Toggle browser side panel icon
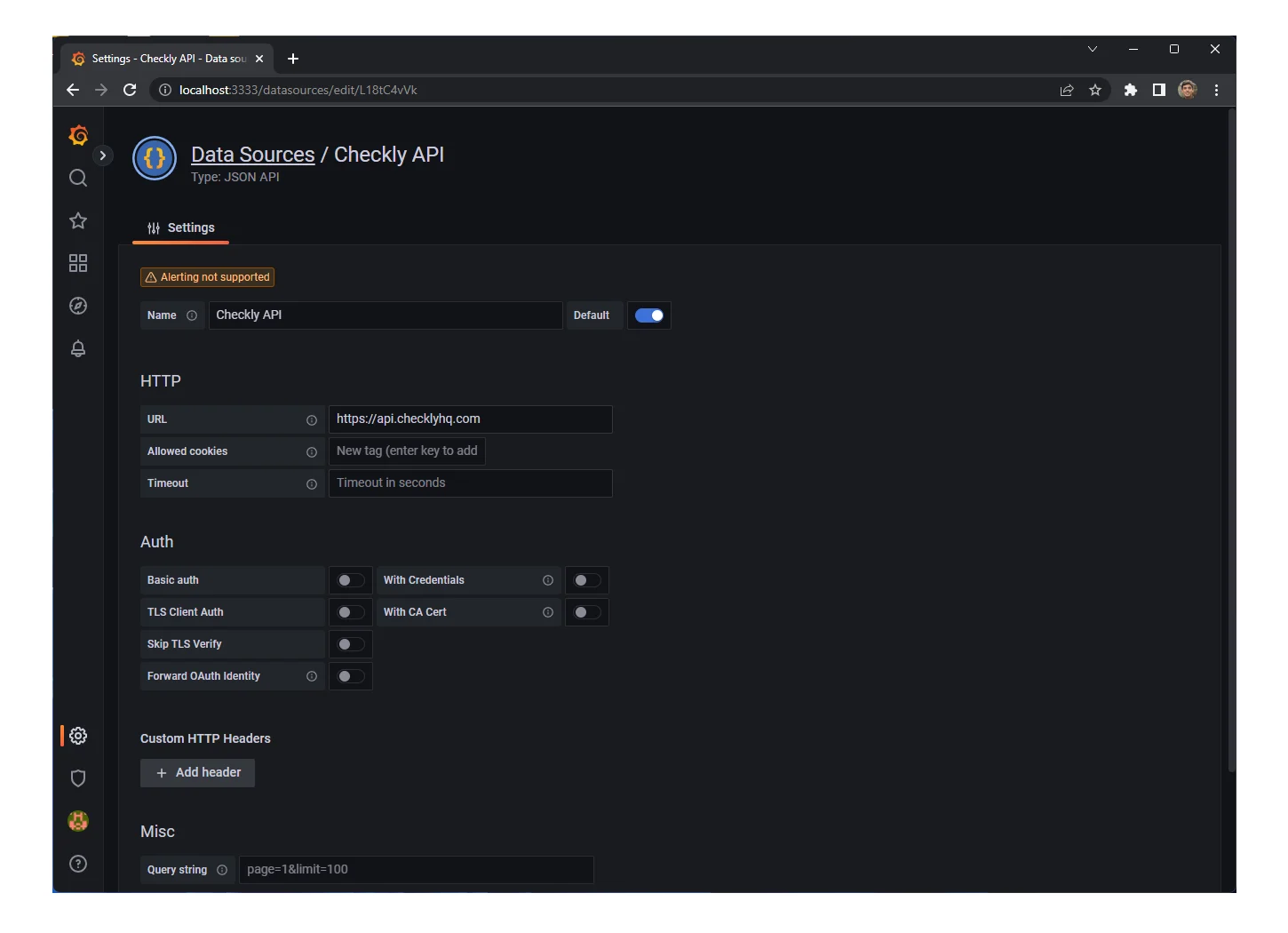 (x=1159, y=90)
